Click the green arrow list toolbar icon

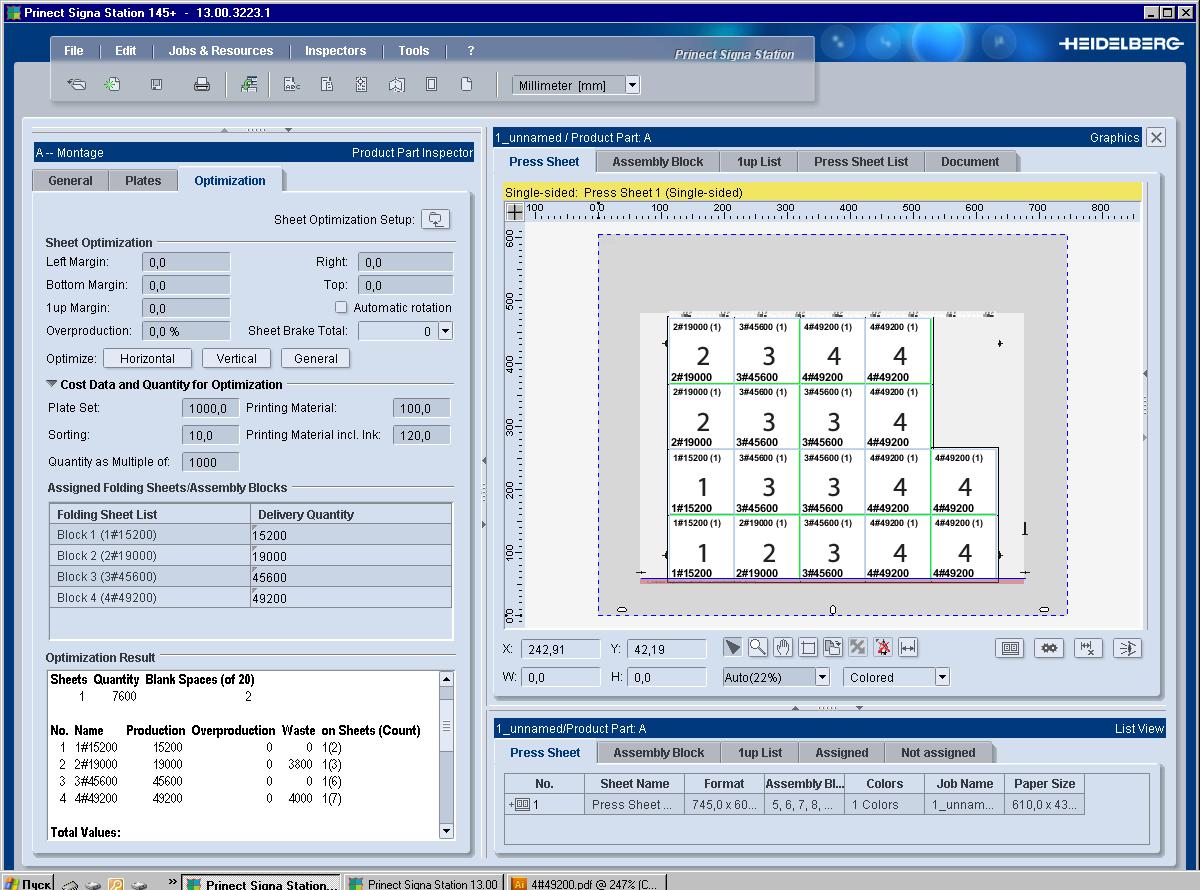[x=249, y=85]
